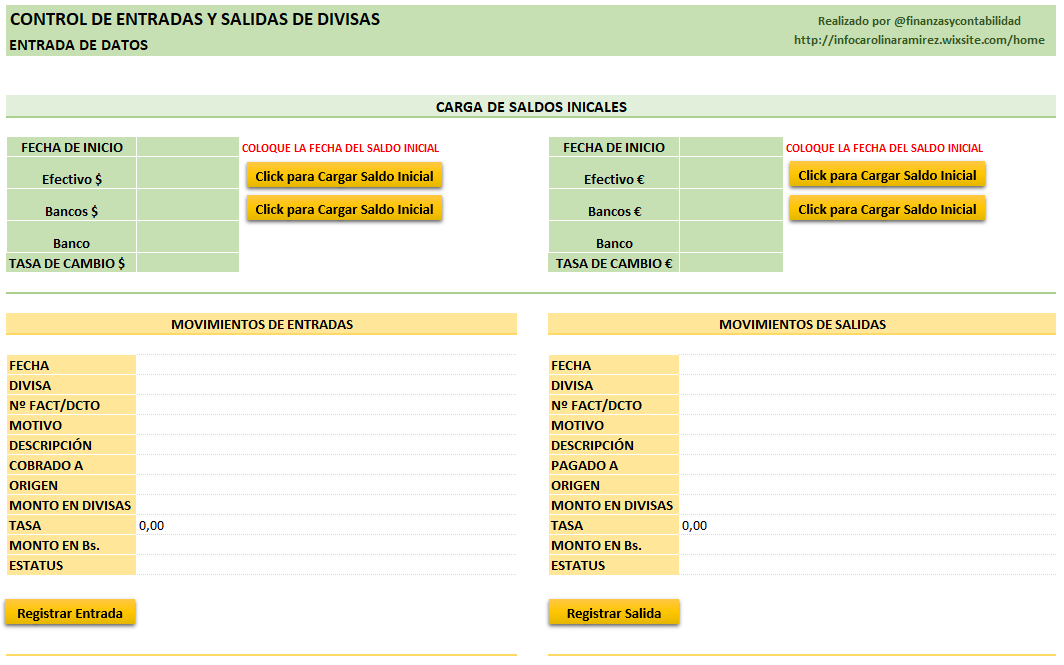
Task: Select the FECHA DE INICIO cell for dollars
Action: tap(187, 147)
